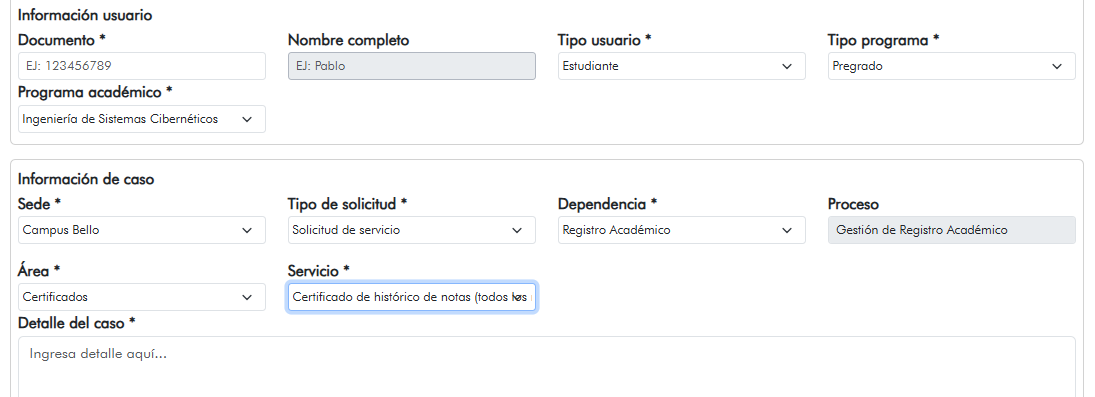Open the Servicio dropdown for certificado histórico
The width and height of the screenshot is (1095, 397).
[x=412, y=297]
